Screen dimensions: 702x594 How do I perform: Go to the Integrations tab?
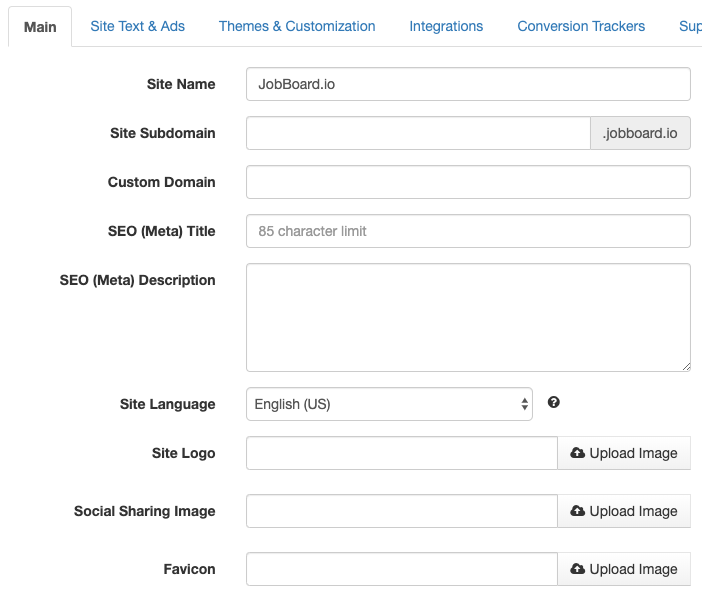point(446,26)
